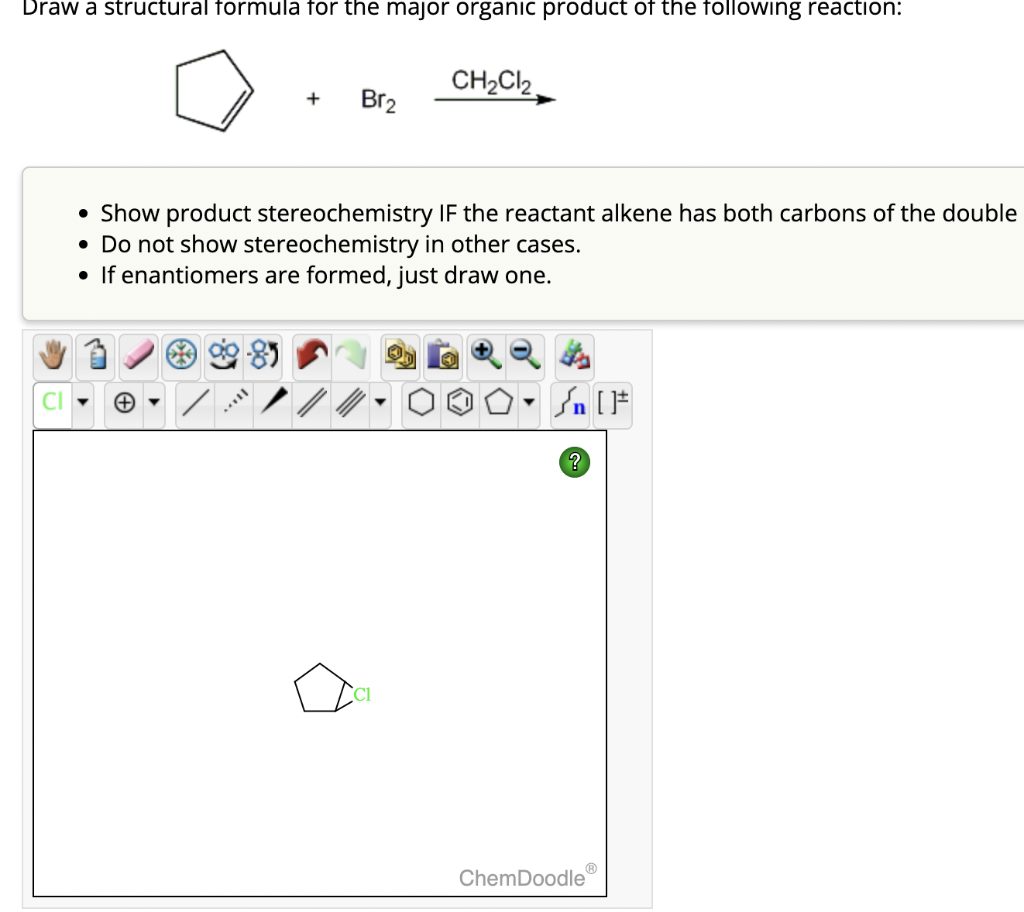Screen dimensions: 1024x912
Task: Redo with the green arrow
Action: click(351, 355)
